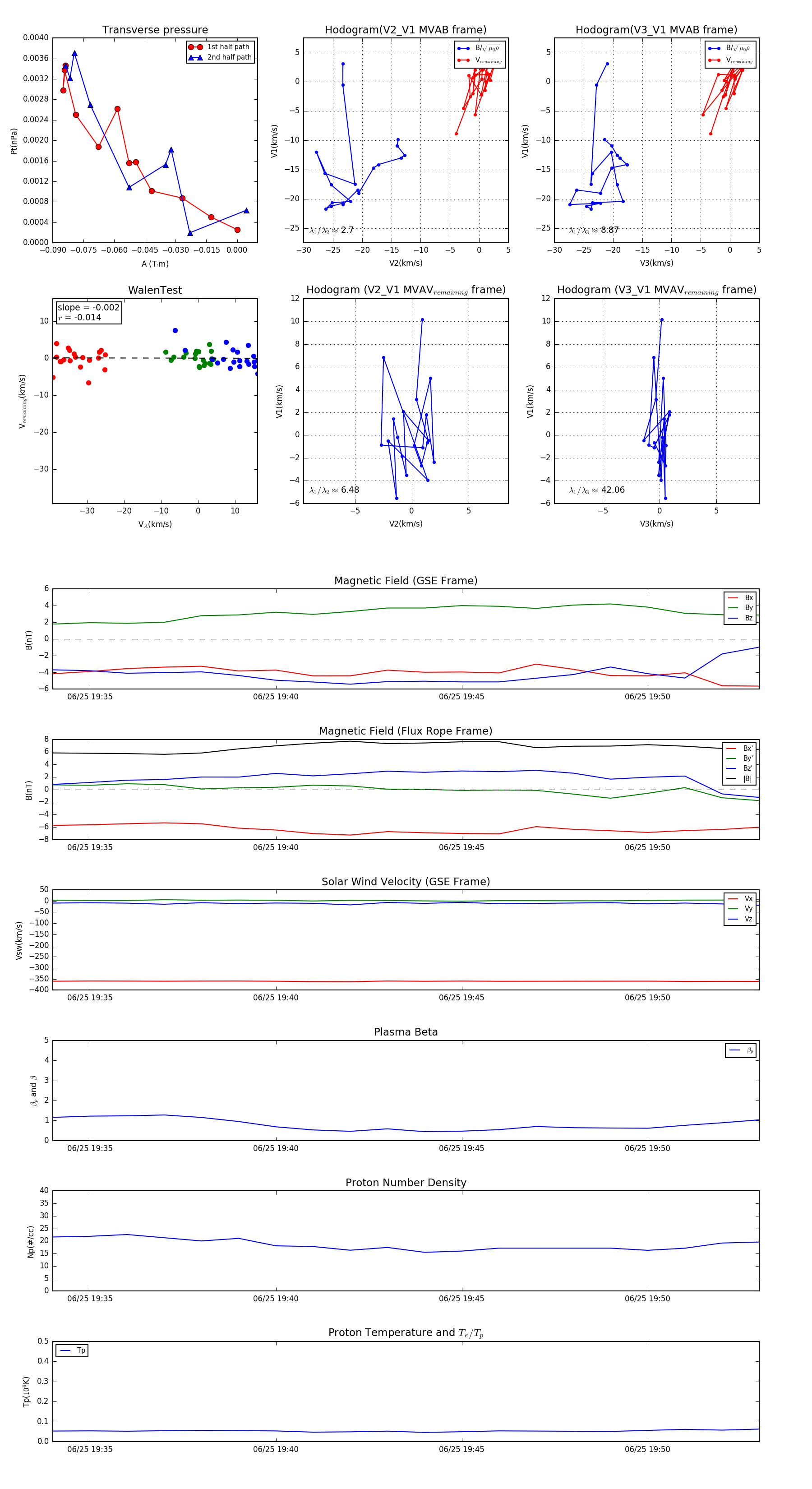Image resolution: width=812 pixels, height=1489 pixels.
Task: Click the 'Hodogram(V2_V1 MVAB frame)' title
Action: coord(406,30)
